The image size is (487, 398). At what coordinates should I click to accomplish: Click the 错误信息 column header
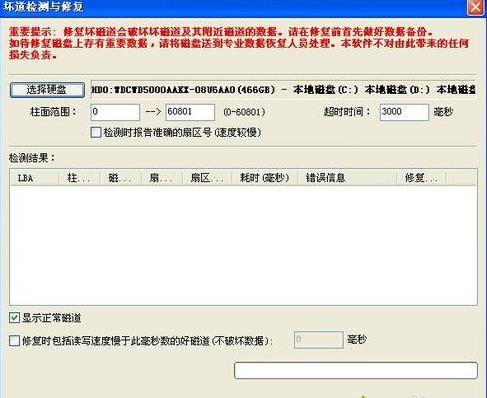347,178
